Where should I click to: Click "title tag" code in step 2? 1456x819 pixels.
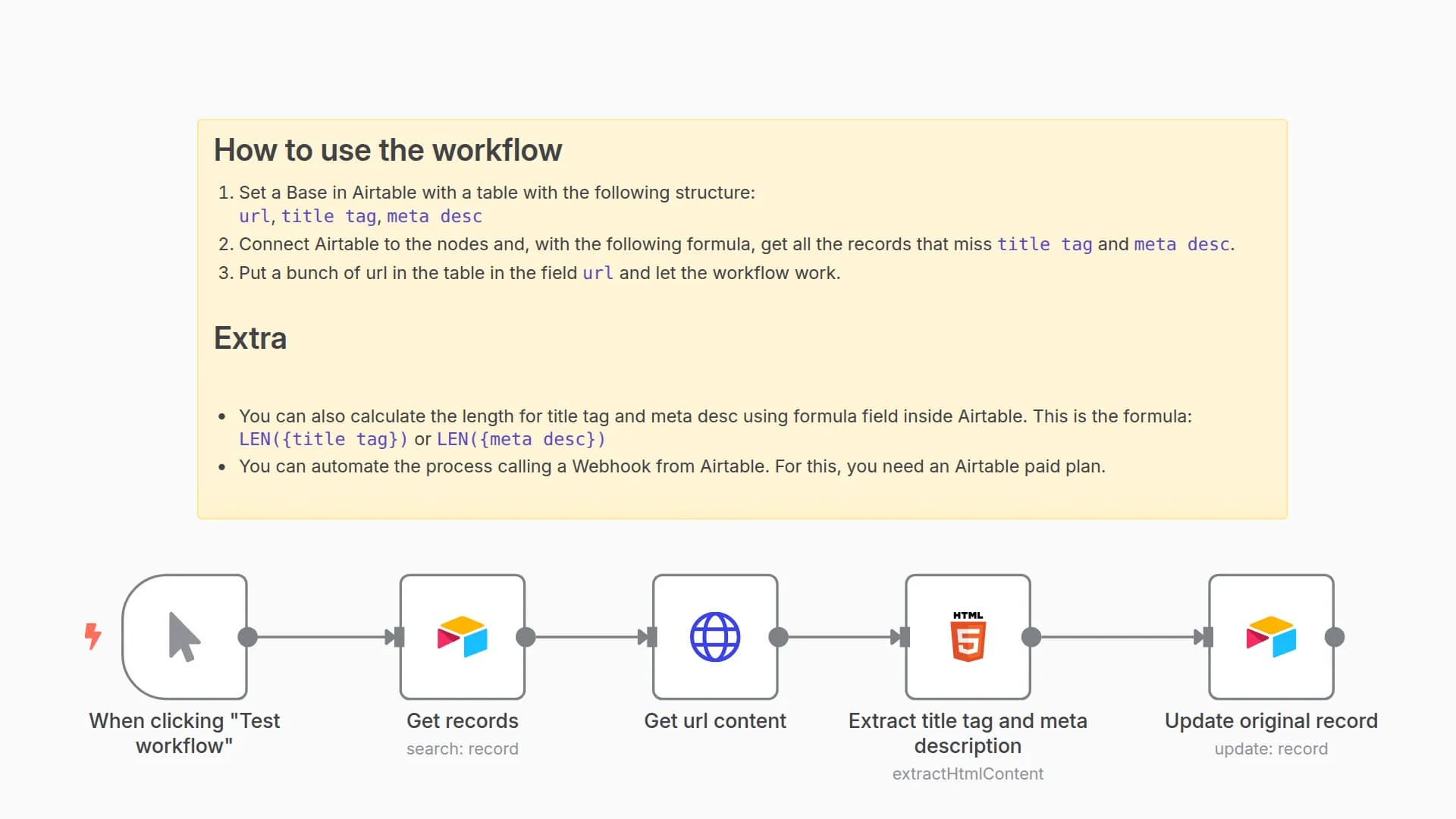(x=1045, y=244)
